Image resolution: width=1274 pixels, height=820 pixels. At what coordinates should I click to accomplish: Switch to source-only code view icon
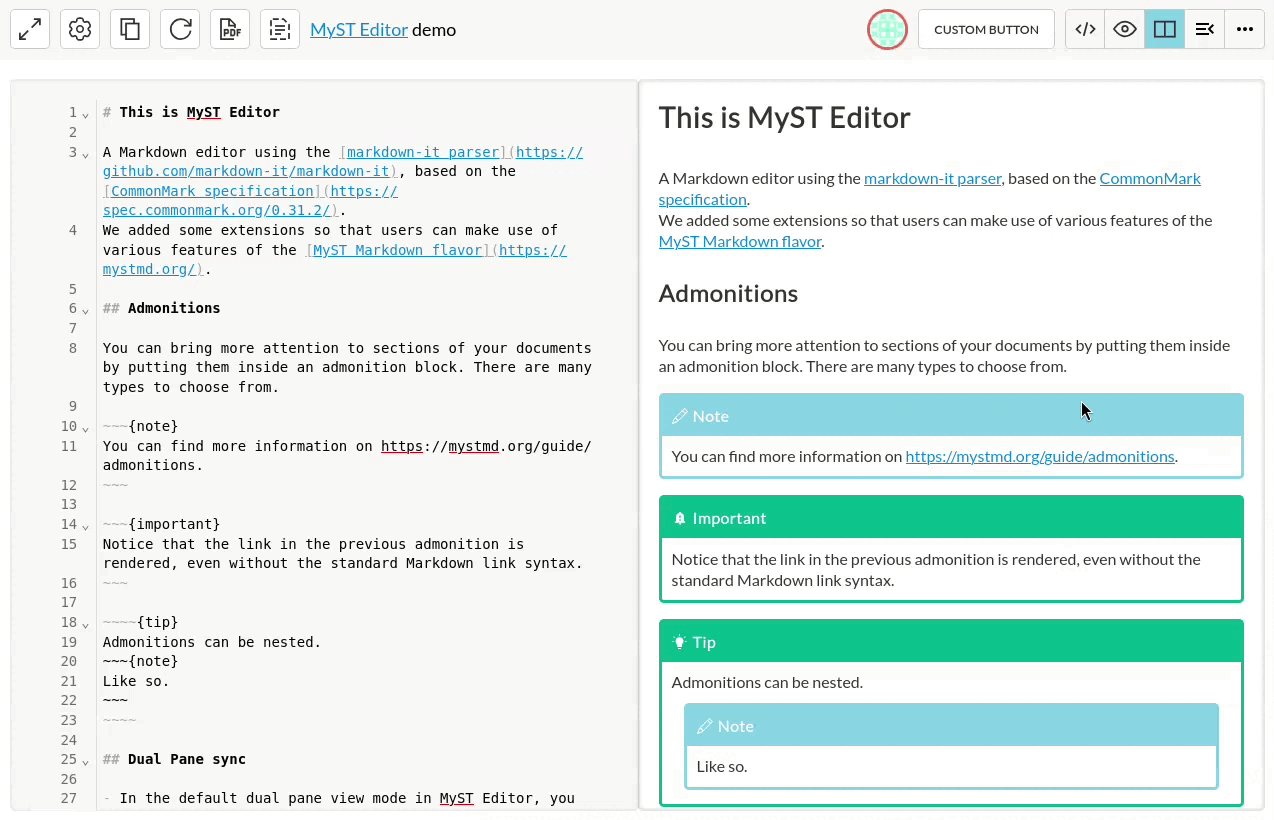click(1085, 29)
